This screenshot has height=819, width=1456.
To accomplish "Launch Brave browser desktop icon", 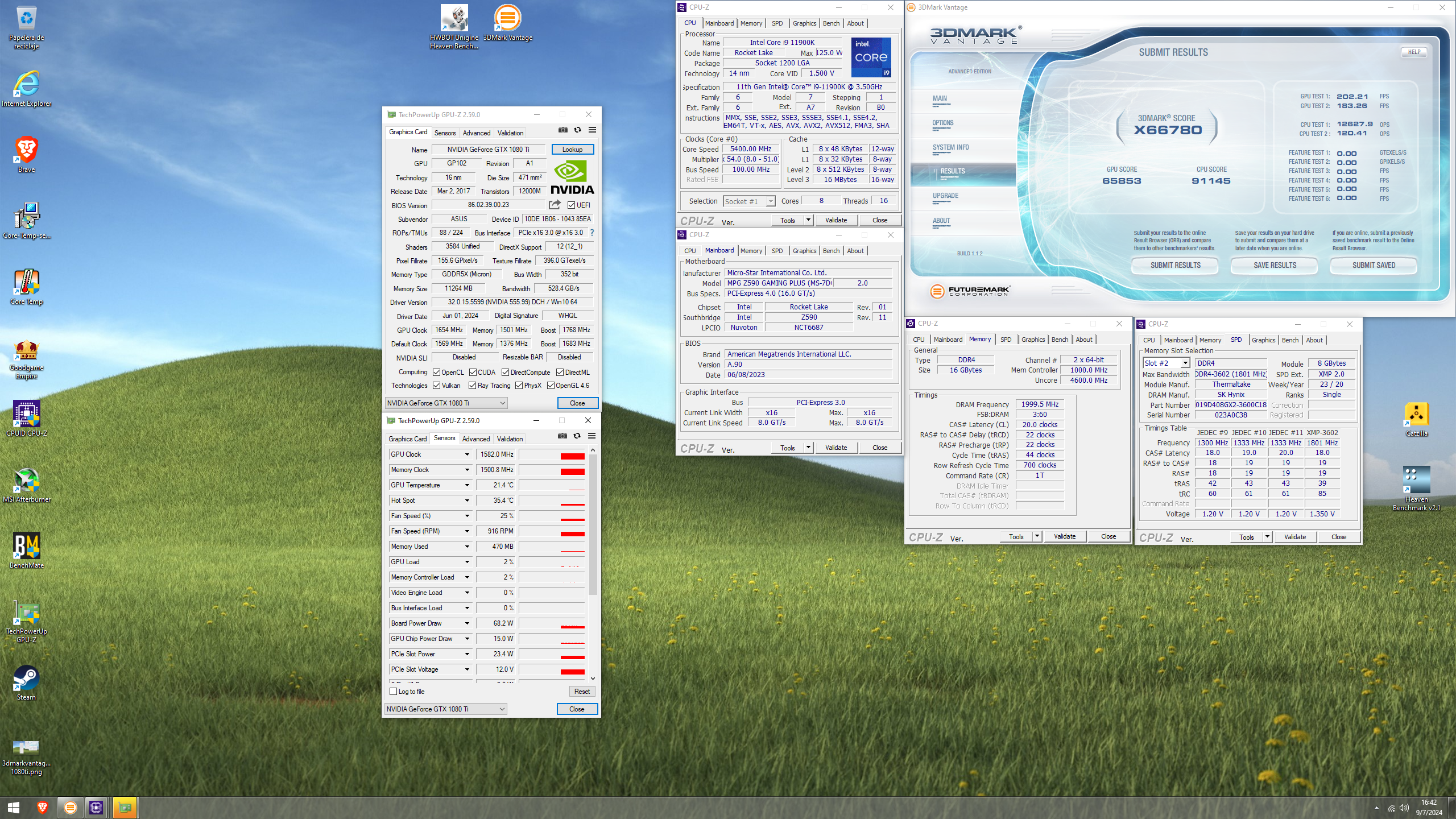I will 26,154.
